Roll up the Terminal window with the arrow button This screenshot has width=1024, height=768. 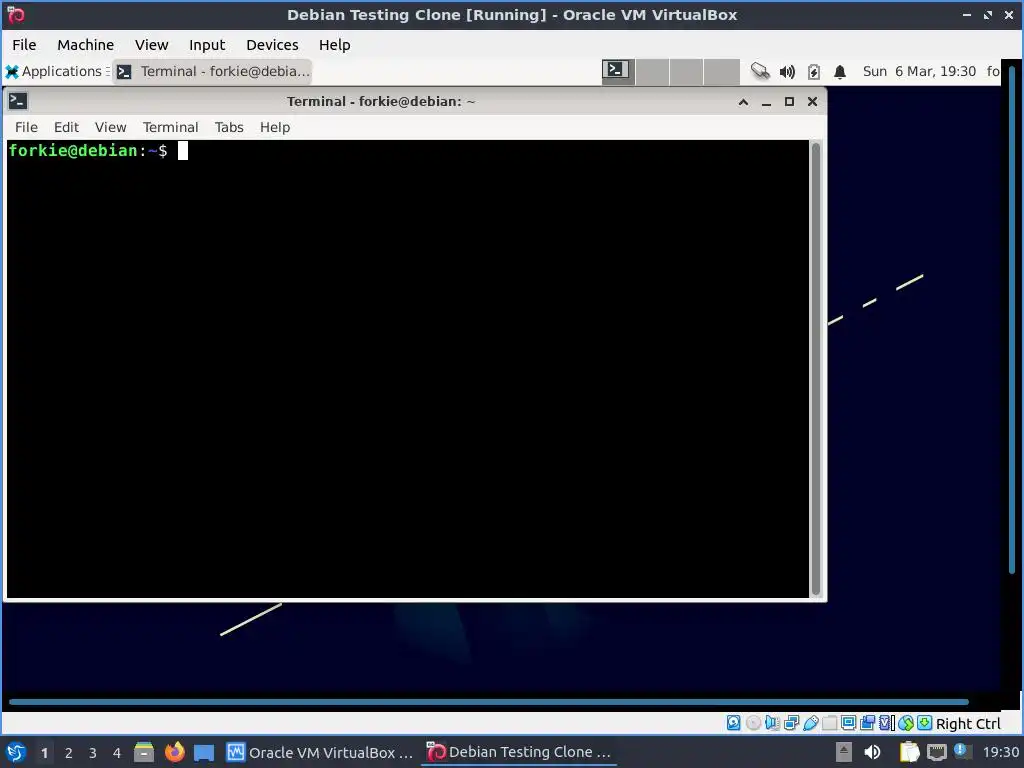click(x=743, y=102)
